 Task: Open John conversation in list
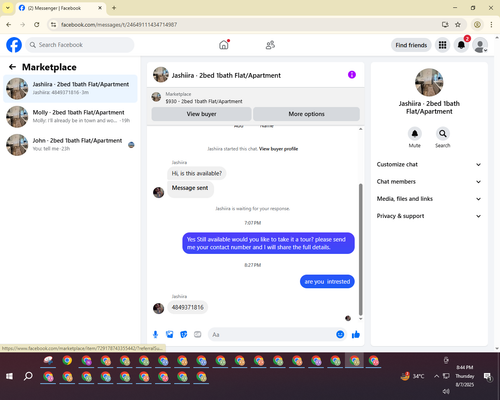[x=70, y=145]
